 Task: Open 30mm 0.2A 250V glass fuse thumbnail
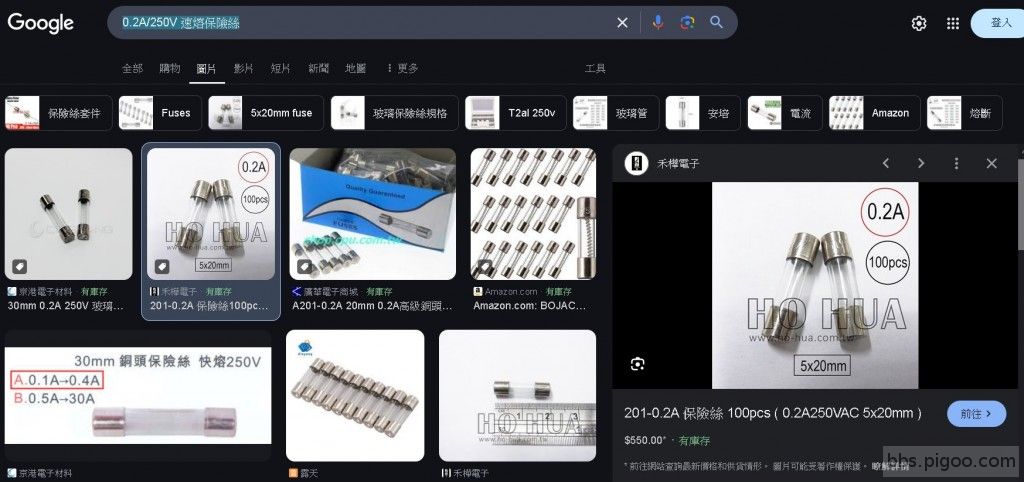pos(68,214)
